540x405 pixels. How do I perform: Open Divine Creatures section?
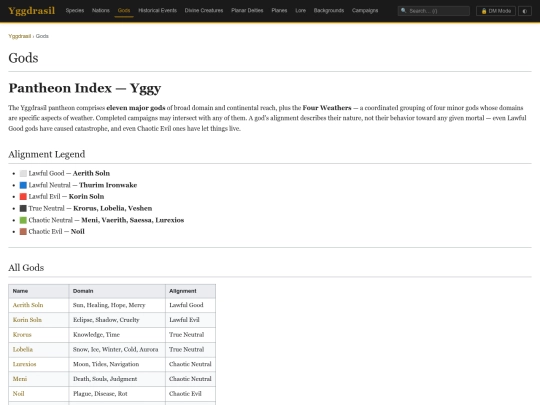pos(204,11)
